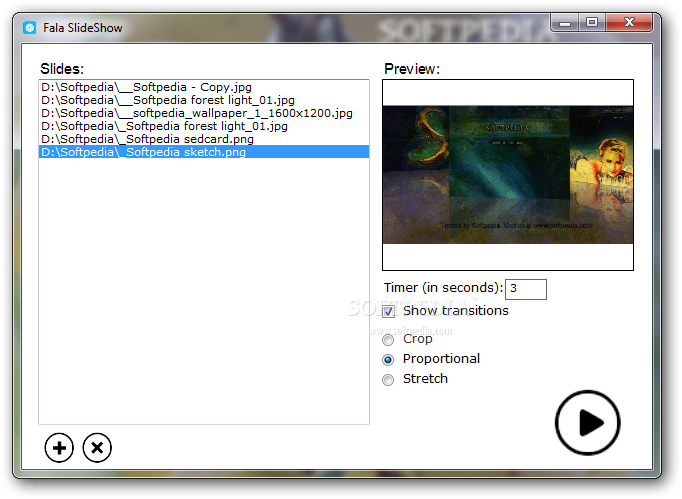Click the Fala SlideShow app icon in title bar
The height and width of the screenshot is (499, 682).
(x=30, y=28)
